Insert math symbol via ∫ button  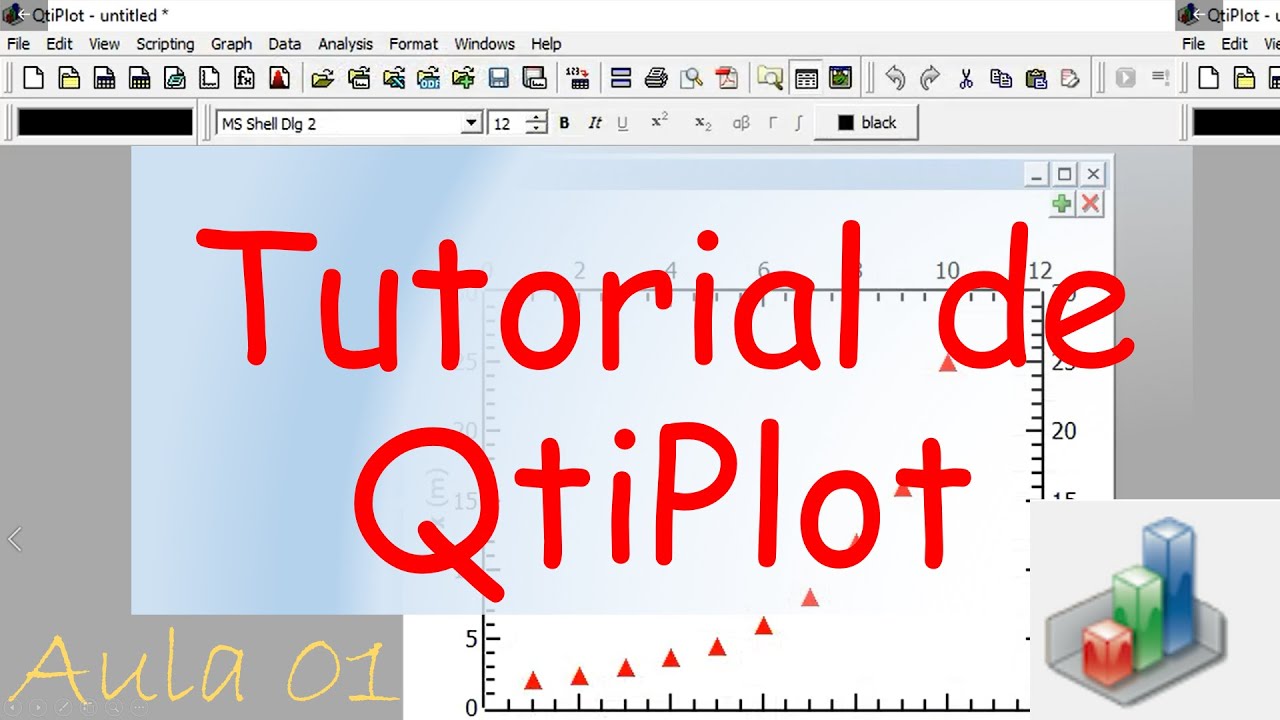tap(798, 123)
